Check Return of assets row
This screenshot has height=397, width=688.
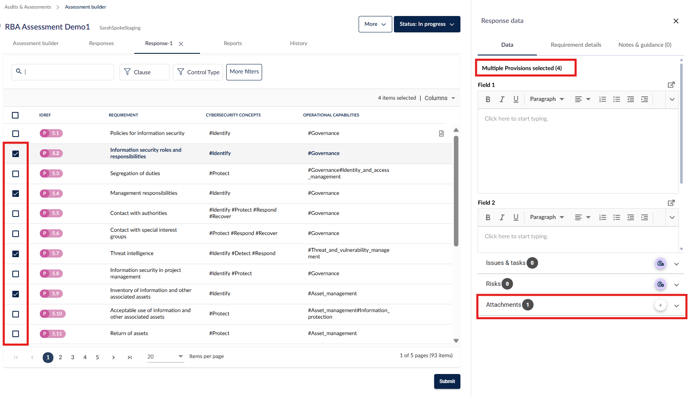(x=15, y=334)
